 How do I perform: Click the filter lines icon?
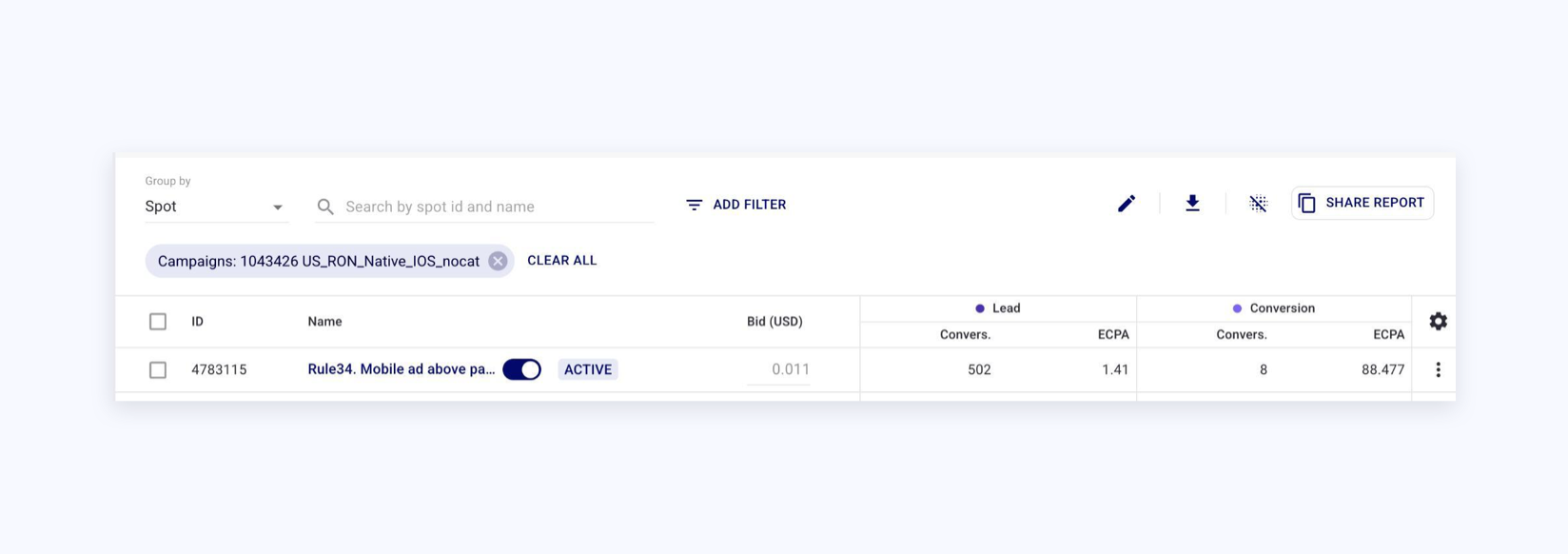pyautogui.click(x=694, y=205)
